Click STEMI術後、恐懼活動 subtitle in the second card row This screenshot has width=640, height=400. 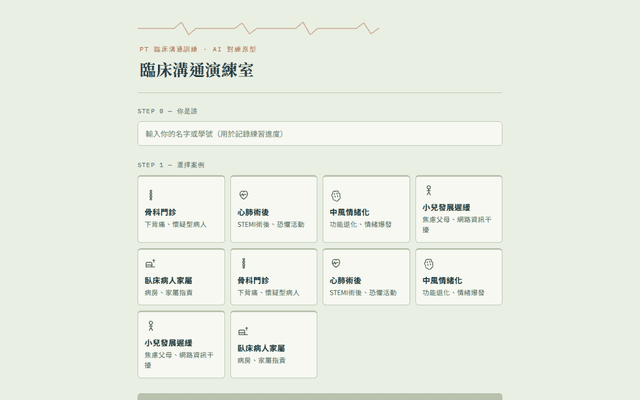point(363,293)
